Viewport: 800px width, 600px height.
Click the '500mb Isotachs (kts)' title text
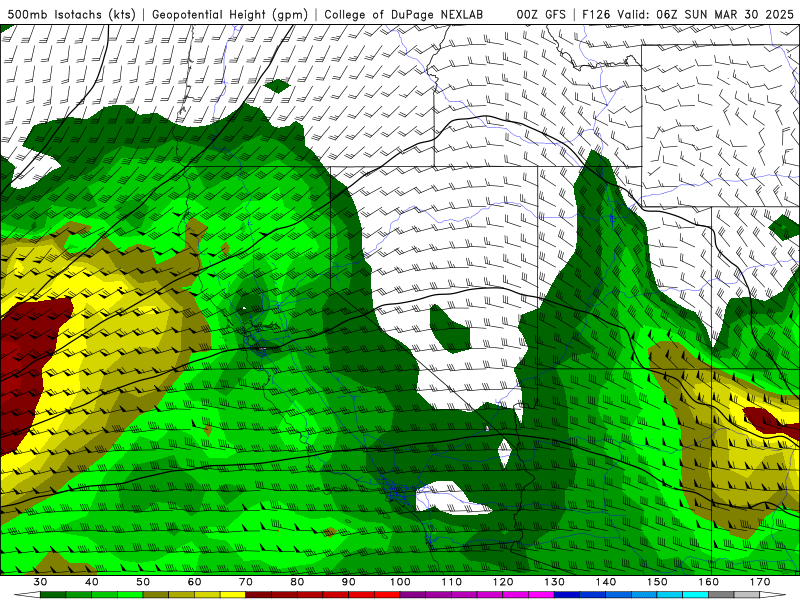(x=71, y=15)
